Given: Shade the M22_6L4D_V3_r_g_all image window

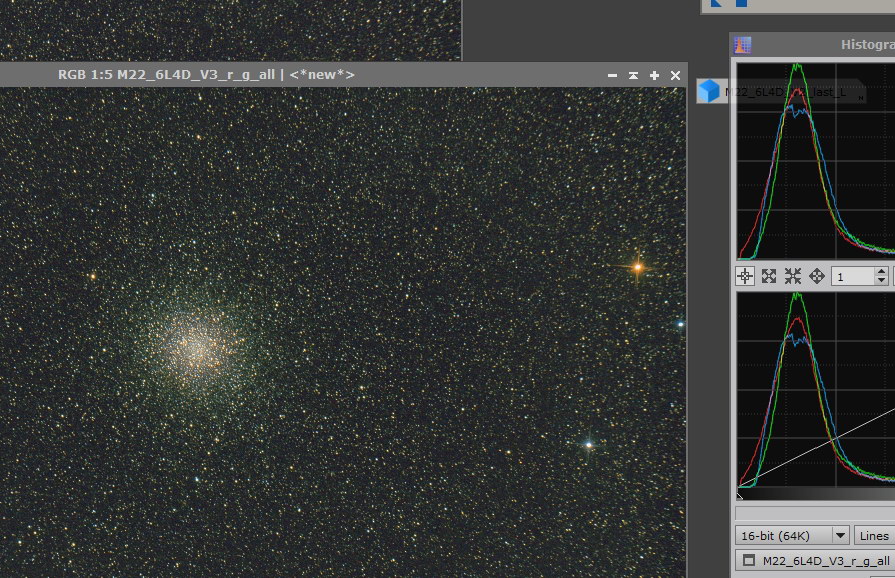Looking at the screenshot, I should click(x=633, y=75).
